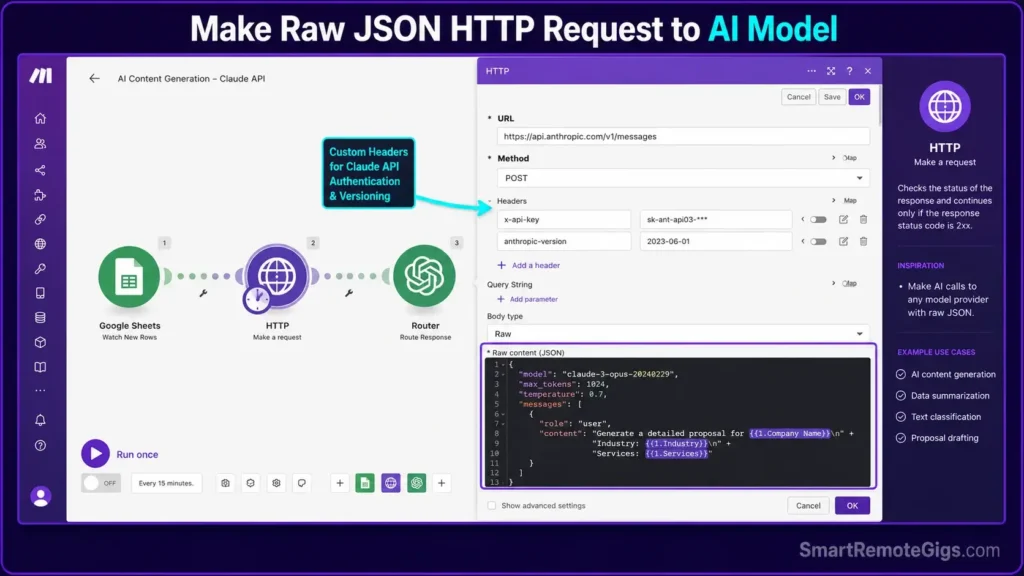
Task: Click the bottom toolbar OpenAI icon
Action: (417, 483)
